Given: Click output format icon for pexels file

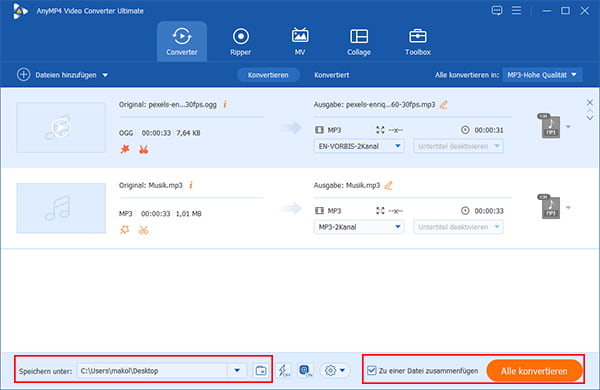Looking at the screenshot, I should tap(551, 126).
